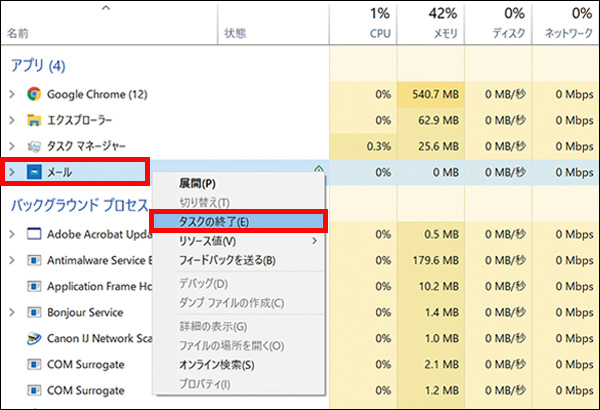
Task: Expand the Bonjour Service process row
Action: tap(12, 312)
